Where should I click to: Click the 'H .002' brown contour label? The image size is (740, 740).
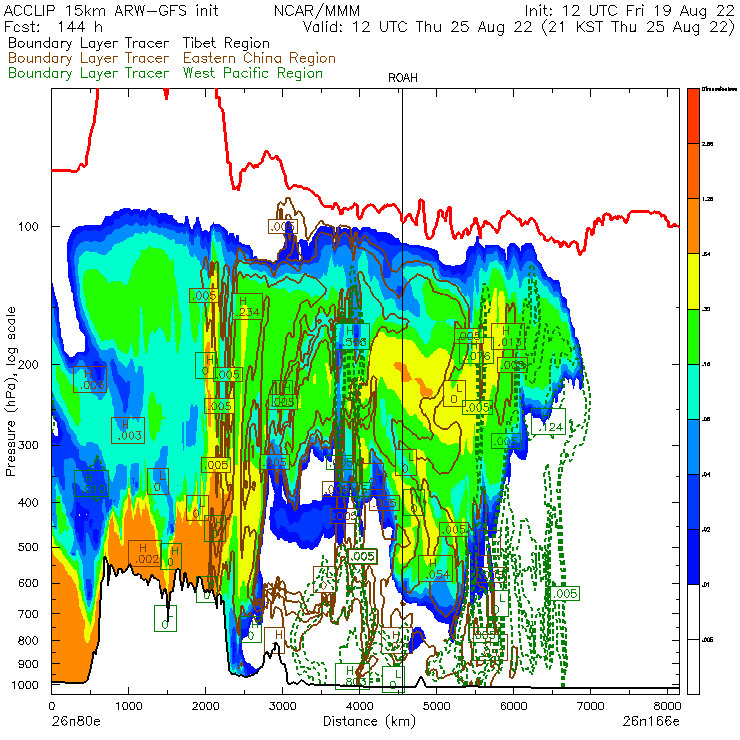point(145,554)
